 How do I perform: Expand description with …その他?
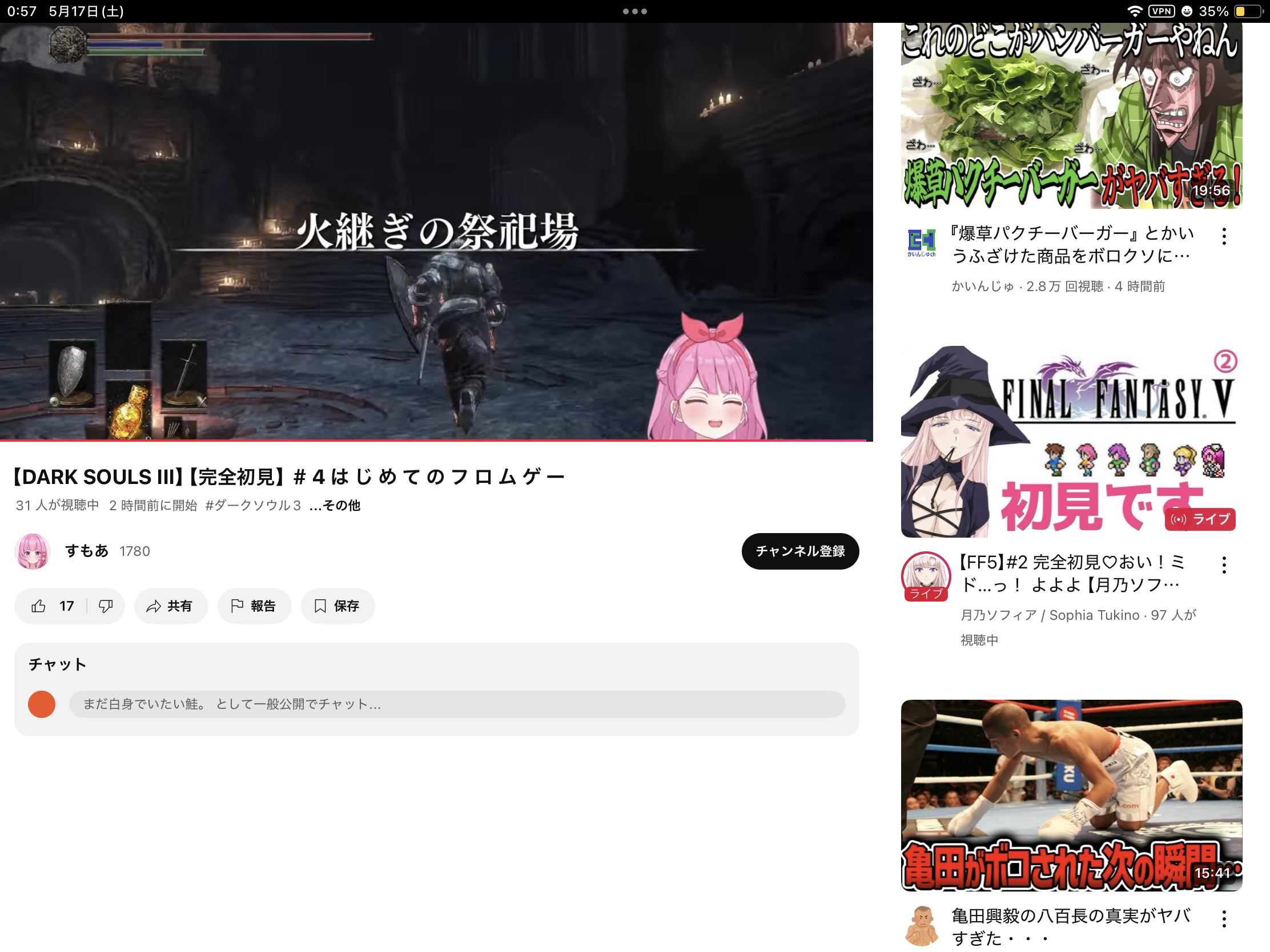tap(335, 505)
